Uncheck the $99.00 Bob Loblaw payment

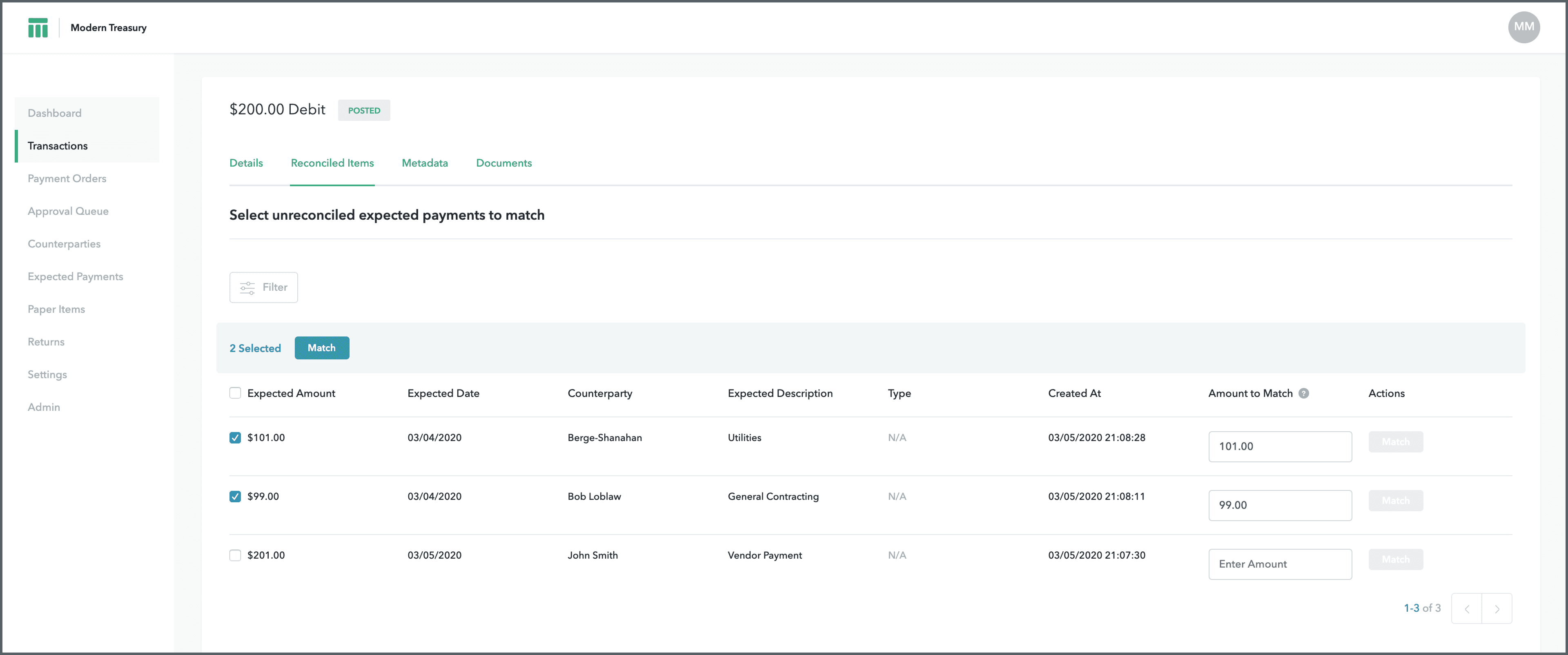point(235,496)
